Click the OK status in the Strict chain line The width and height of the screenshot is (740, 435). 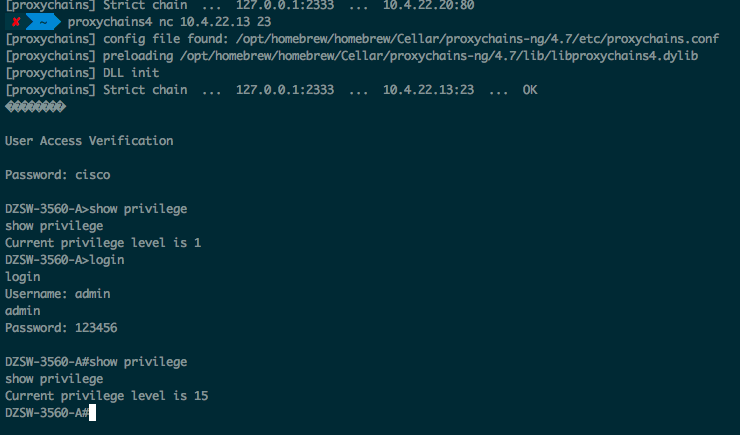pos(530,90)
